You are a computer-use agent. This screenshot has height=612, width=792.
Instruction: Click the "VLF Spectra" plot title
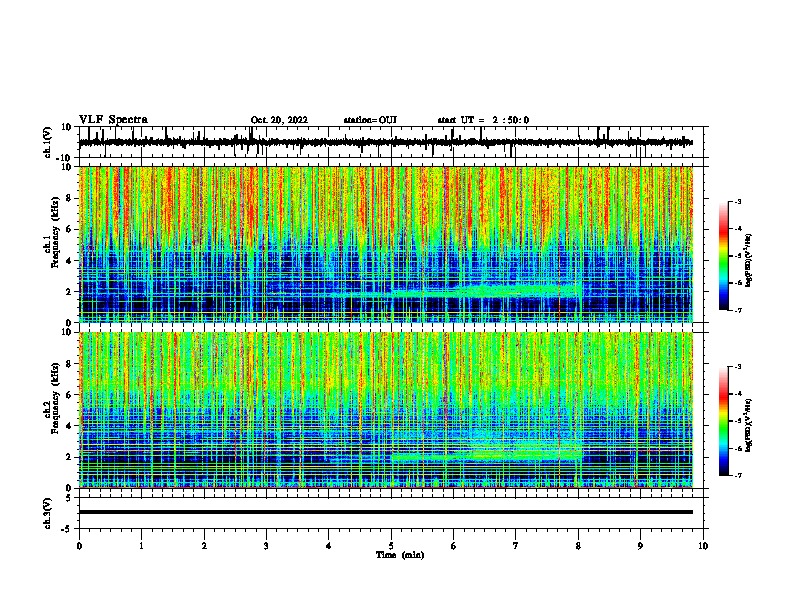(113, 120)
